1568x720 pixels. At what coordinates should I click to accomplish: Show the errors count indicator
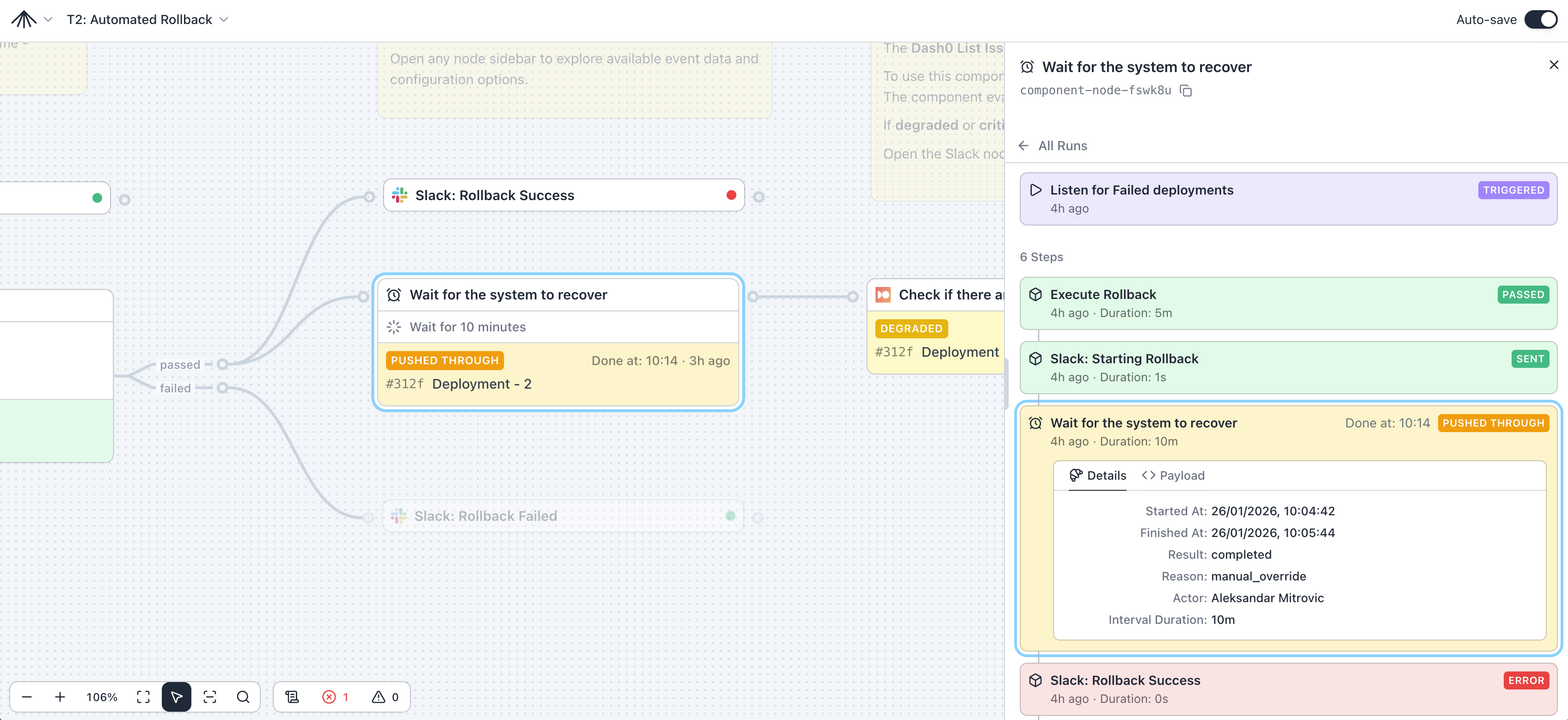(336, 697)
